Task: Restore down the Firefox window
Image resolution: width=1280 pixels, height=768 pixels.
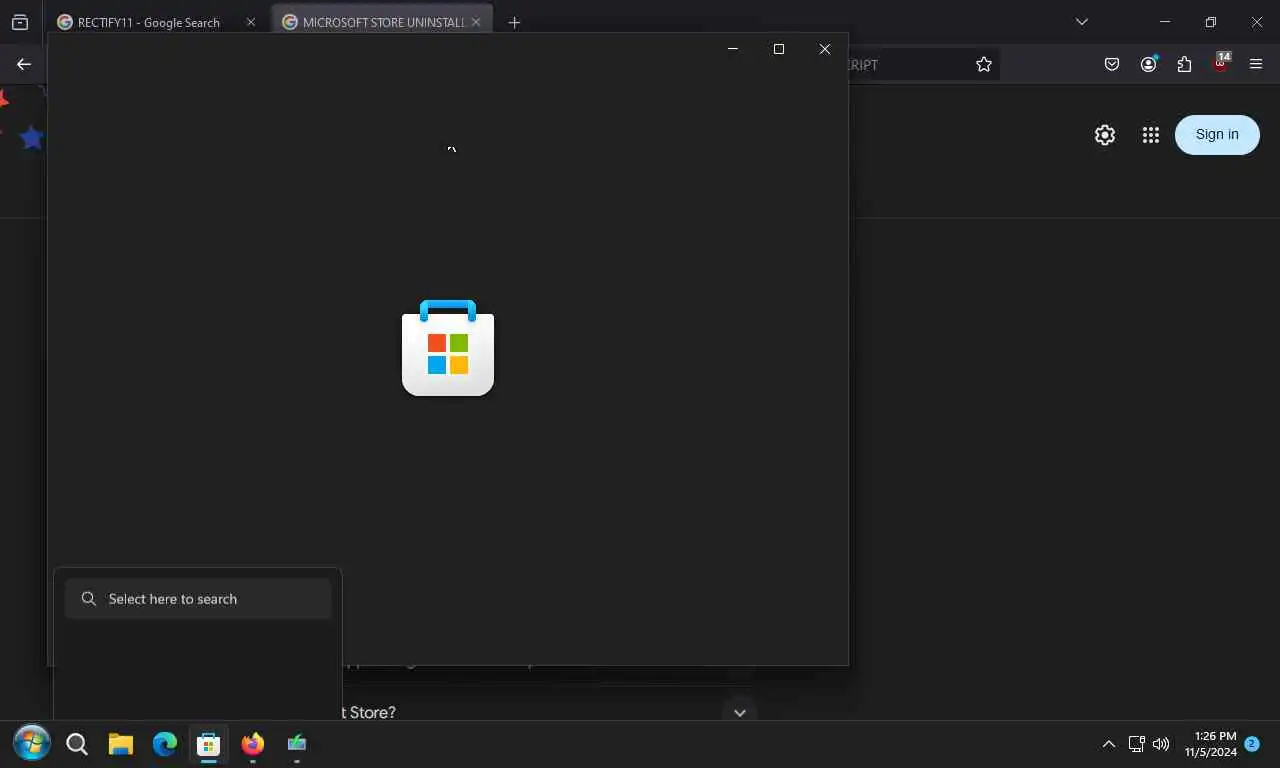Action: click(1211, 22)
